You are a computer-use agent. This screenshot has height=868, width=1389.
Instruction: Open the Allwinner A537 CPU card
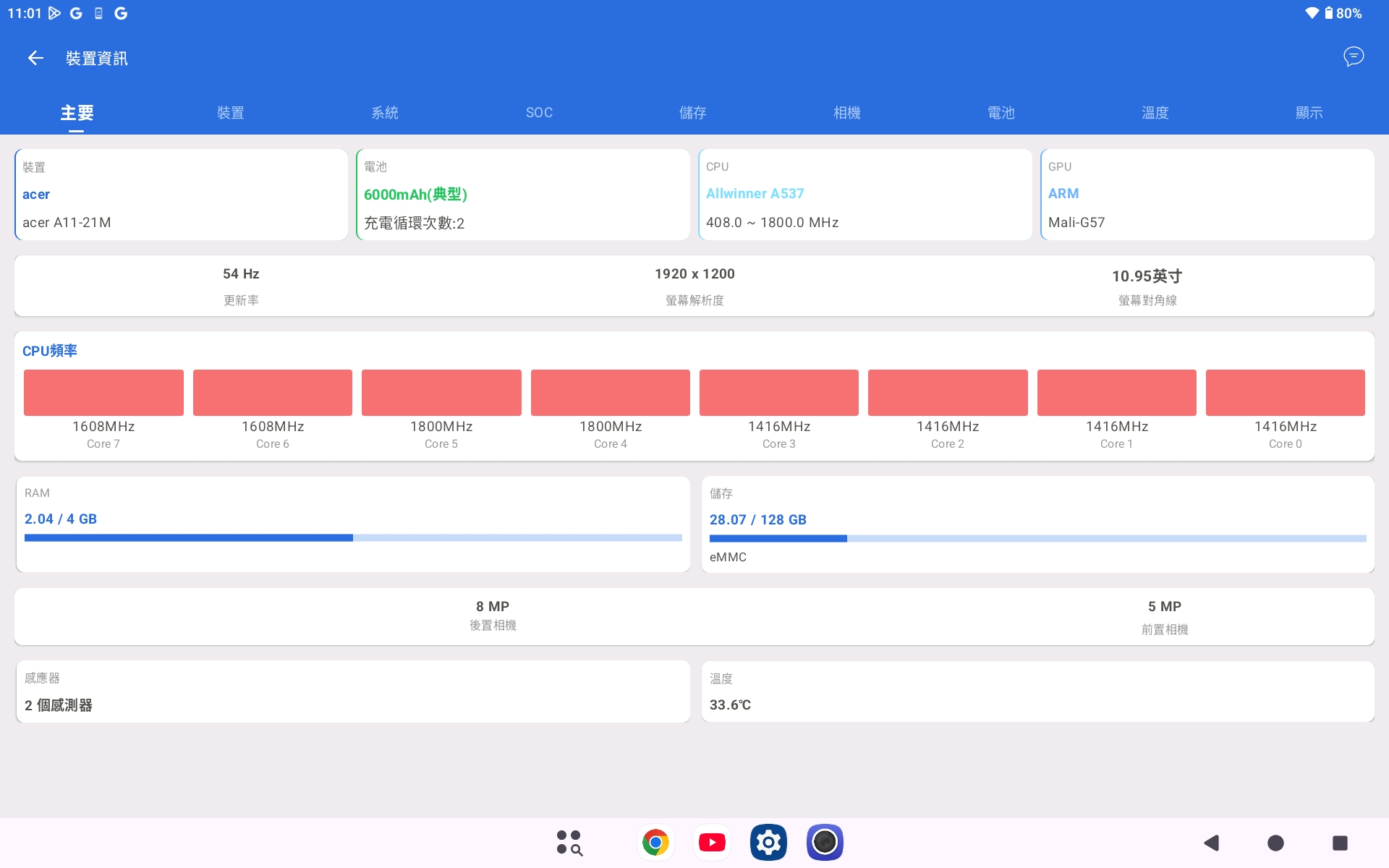(x=865, y=195)
